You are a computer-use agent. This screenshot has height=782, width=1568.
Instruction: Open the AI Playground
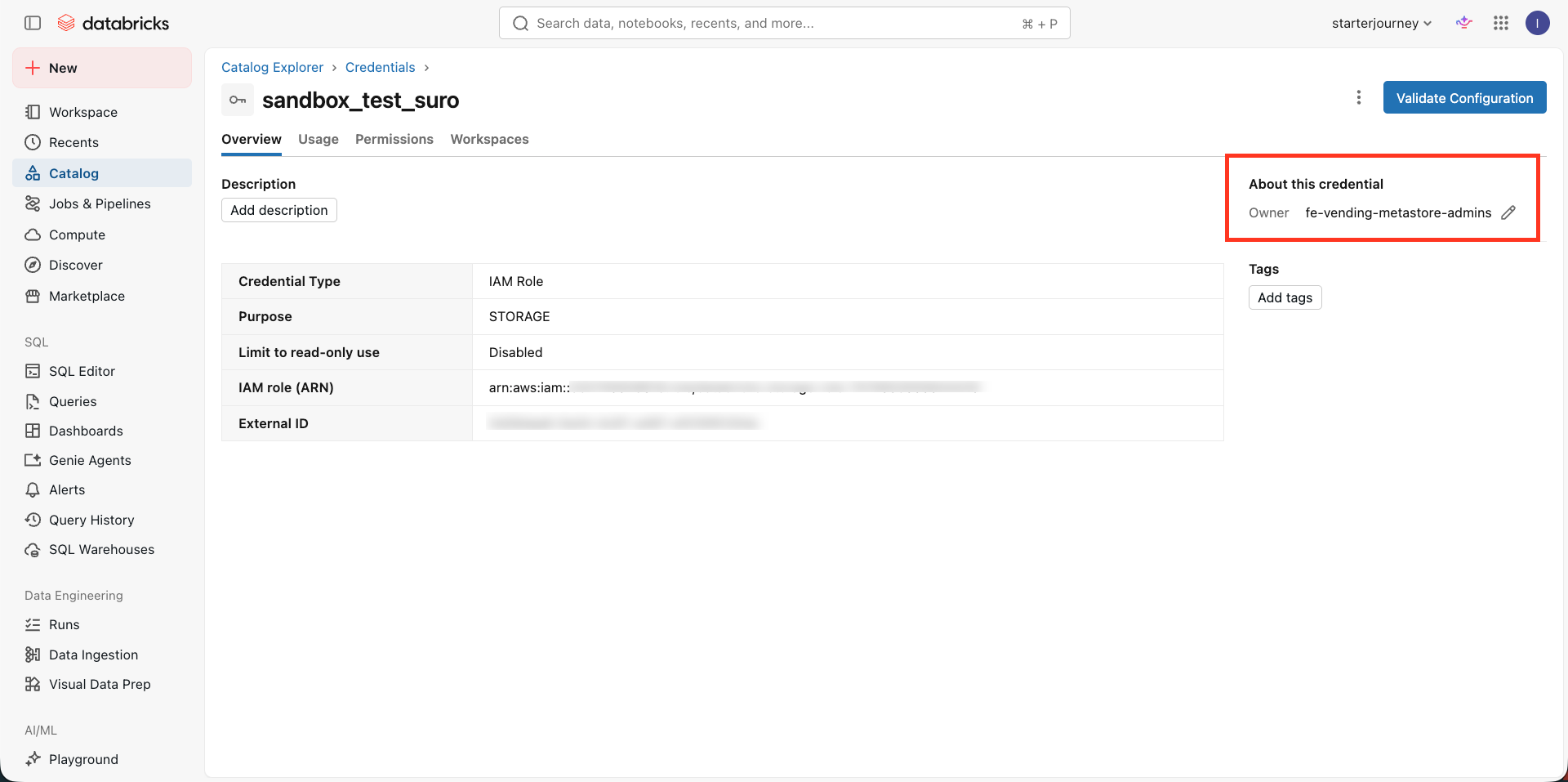[102, 759]
